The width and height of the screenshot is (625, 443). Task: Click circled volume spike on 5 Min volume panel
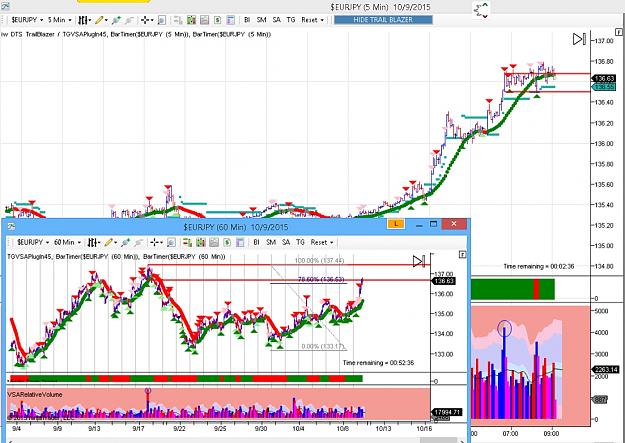point(504,328)
